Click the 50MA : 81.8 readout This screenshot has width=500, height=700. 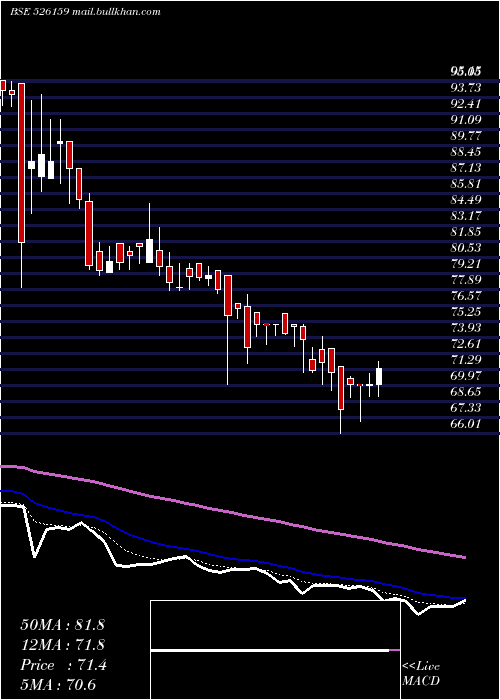coord(62,625)
